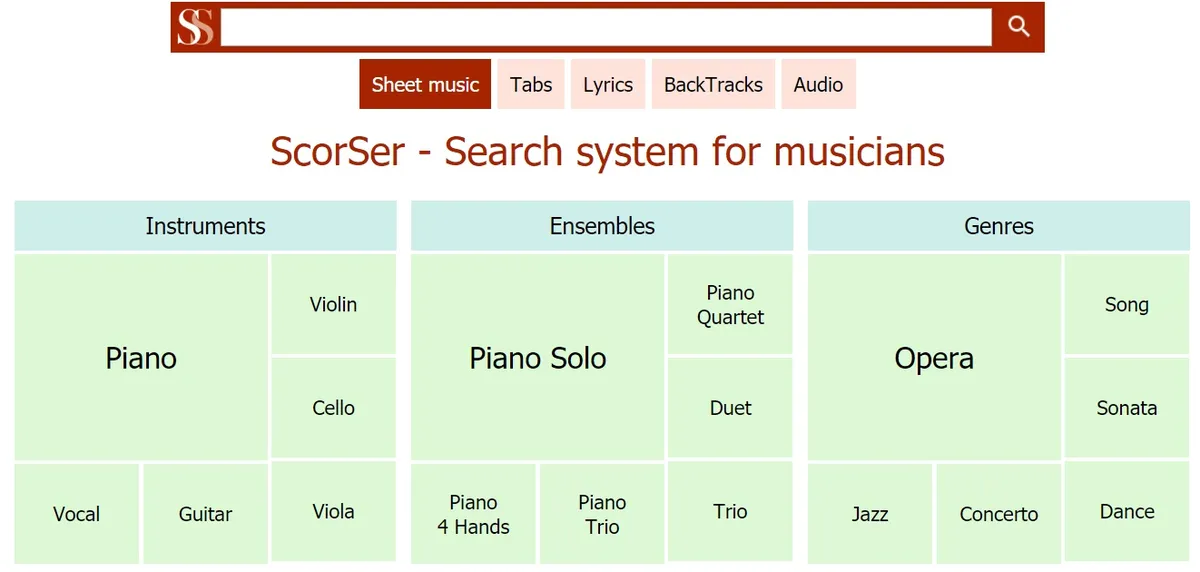This screenshot has height=572, width=1200.
Task: Select the Sheet music tab
Action: point(425,85)
